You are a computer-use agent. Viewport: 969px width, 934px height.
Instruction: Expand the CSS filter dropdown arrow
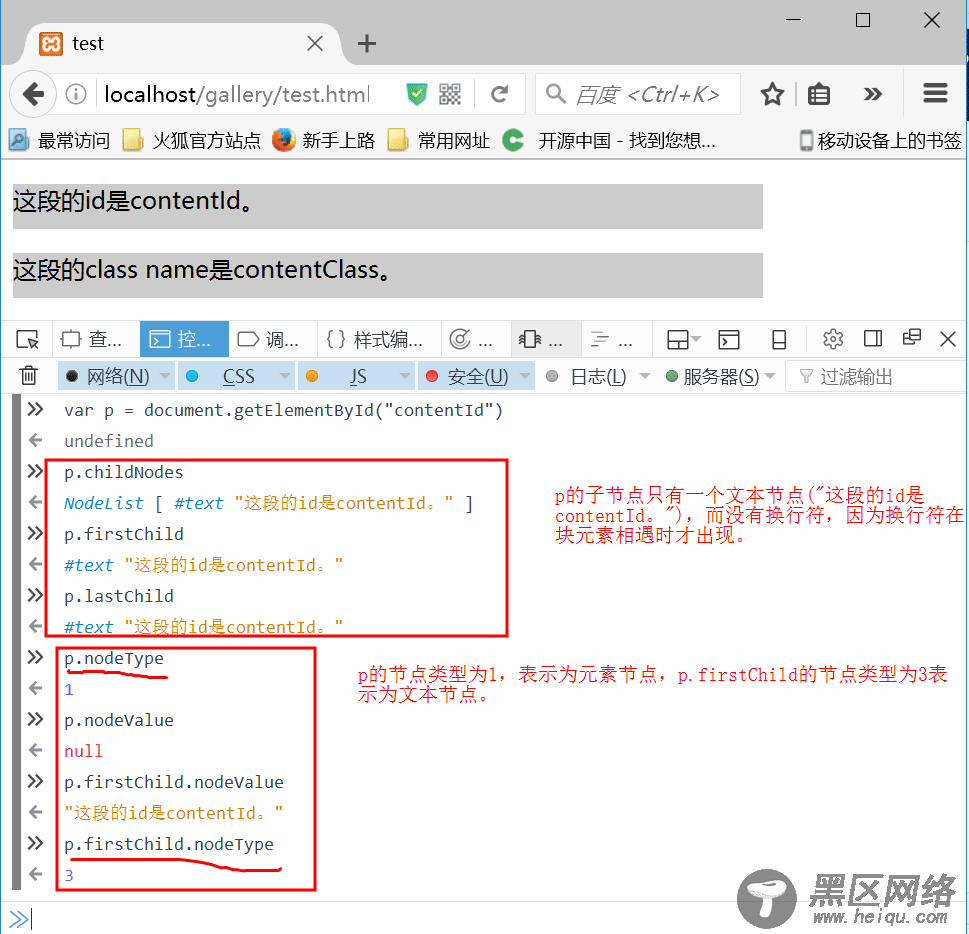tap(285, 375)
